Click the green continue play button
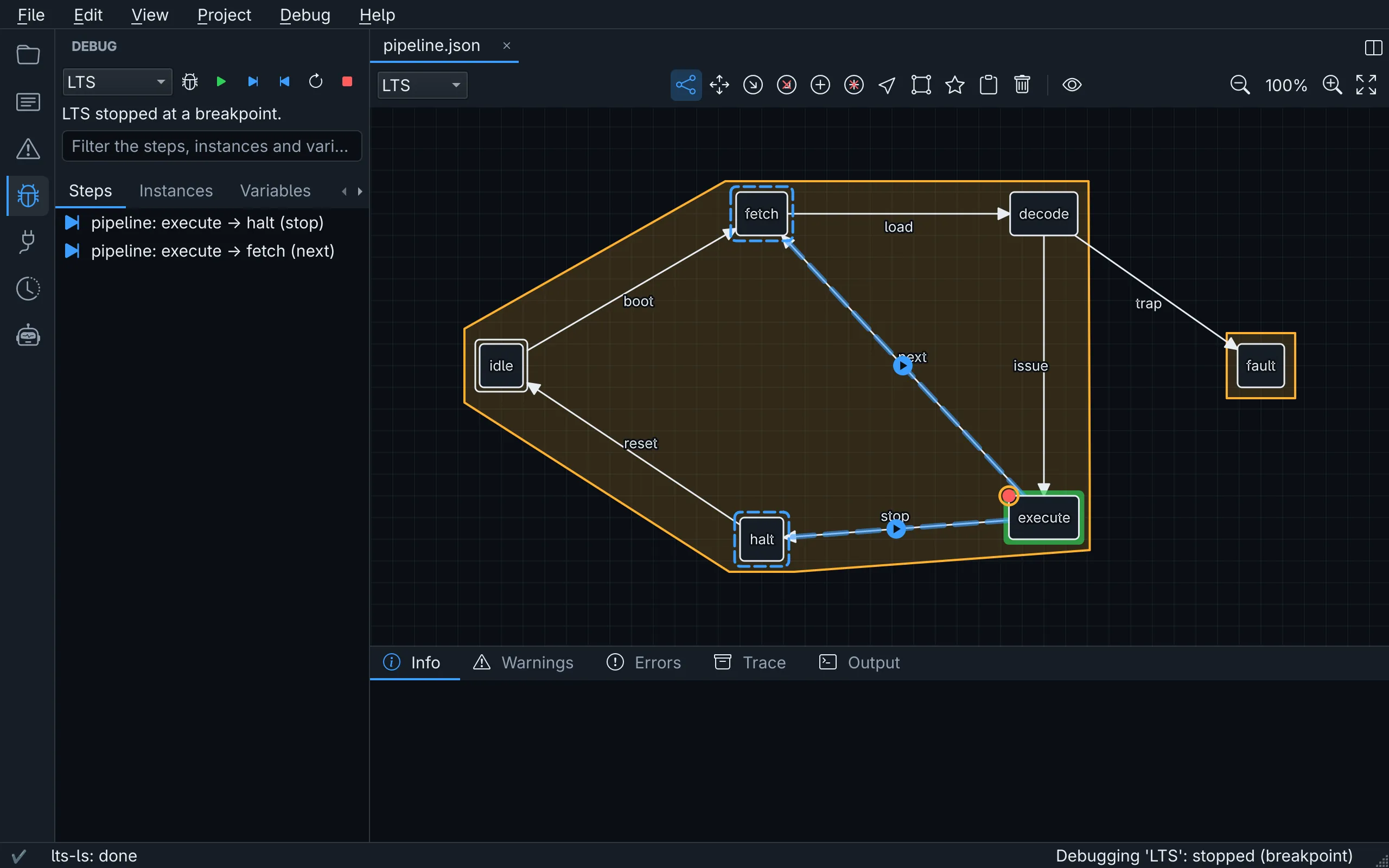 coord(221,81)
